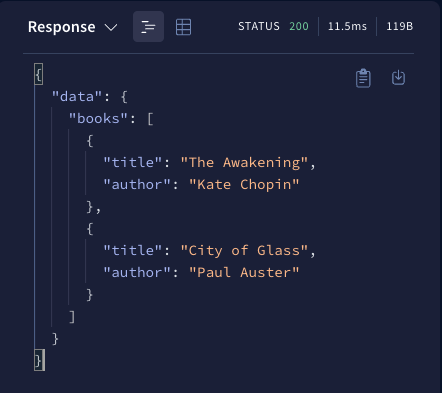Click the 119B response size
The width and height of the screenshot is (442, 393).
pyautogui.click(x=400, y=26)
